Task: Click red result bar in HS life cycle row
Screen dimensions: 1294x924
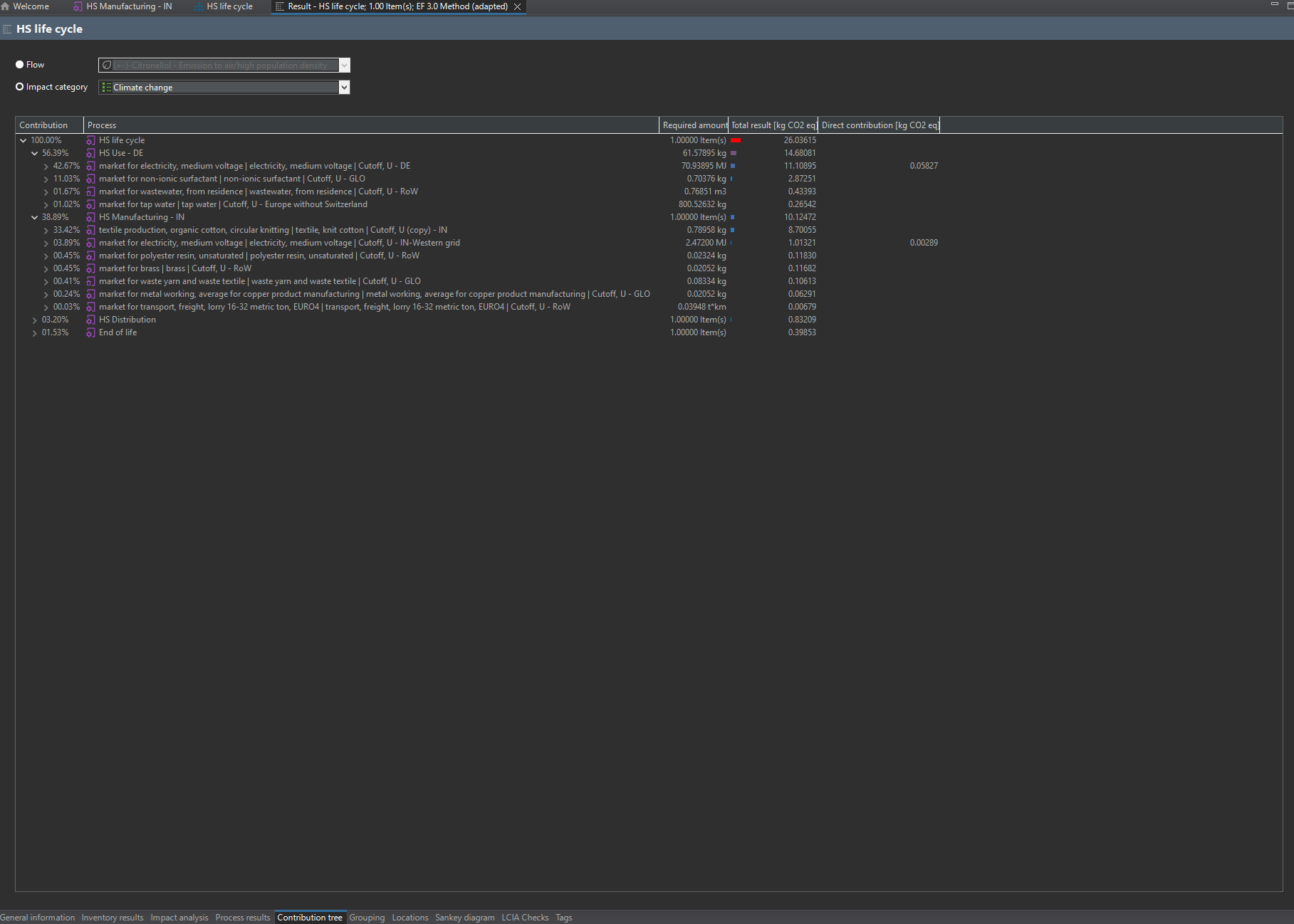Action: pos(736,140)
